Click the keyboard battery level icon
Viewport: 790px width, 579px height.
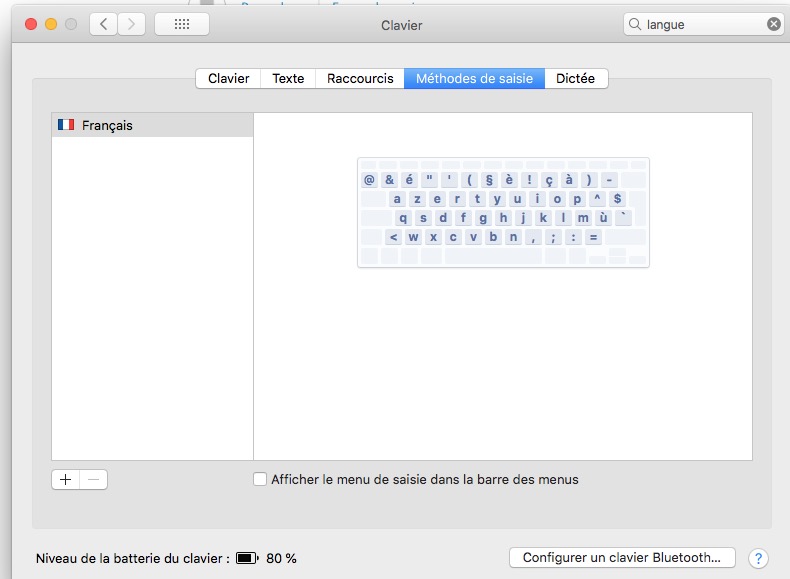pyautogui.click(x=247, y=558)
